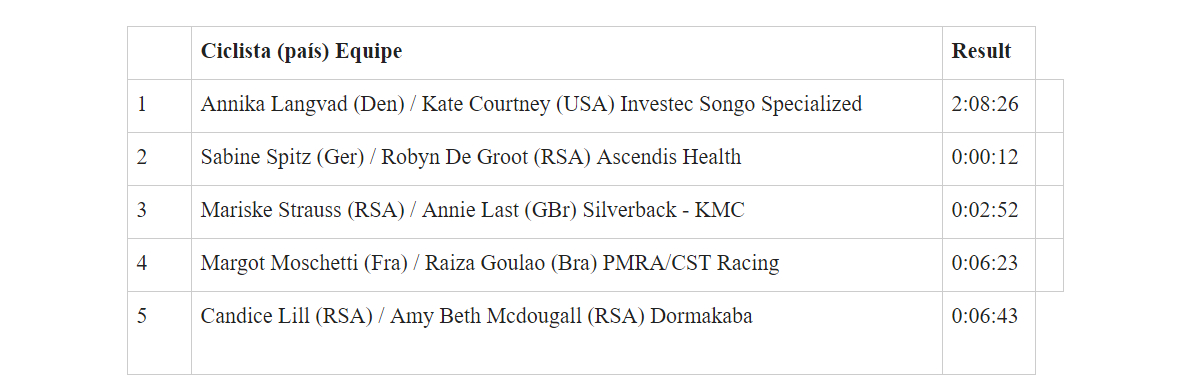This screenshot has width=1178, height=390.
Task: Click position number 5 cell
Action: pos(159,333)
